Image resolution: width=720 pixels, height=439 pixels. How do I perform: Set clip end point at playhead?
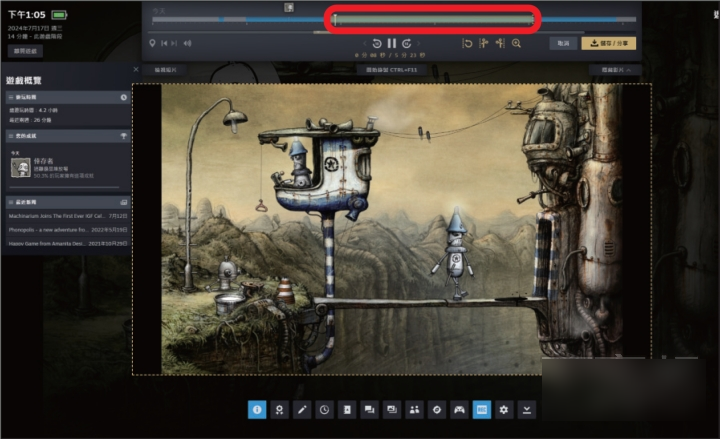[500, 43]
